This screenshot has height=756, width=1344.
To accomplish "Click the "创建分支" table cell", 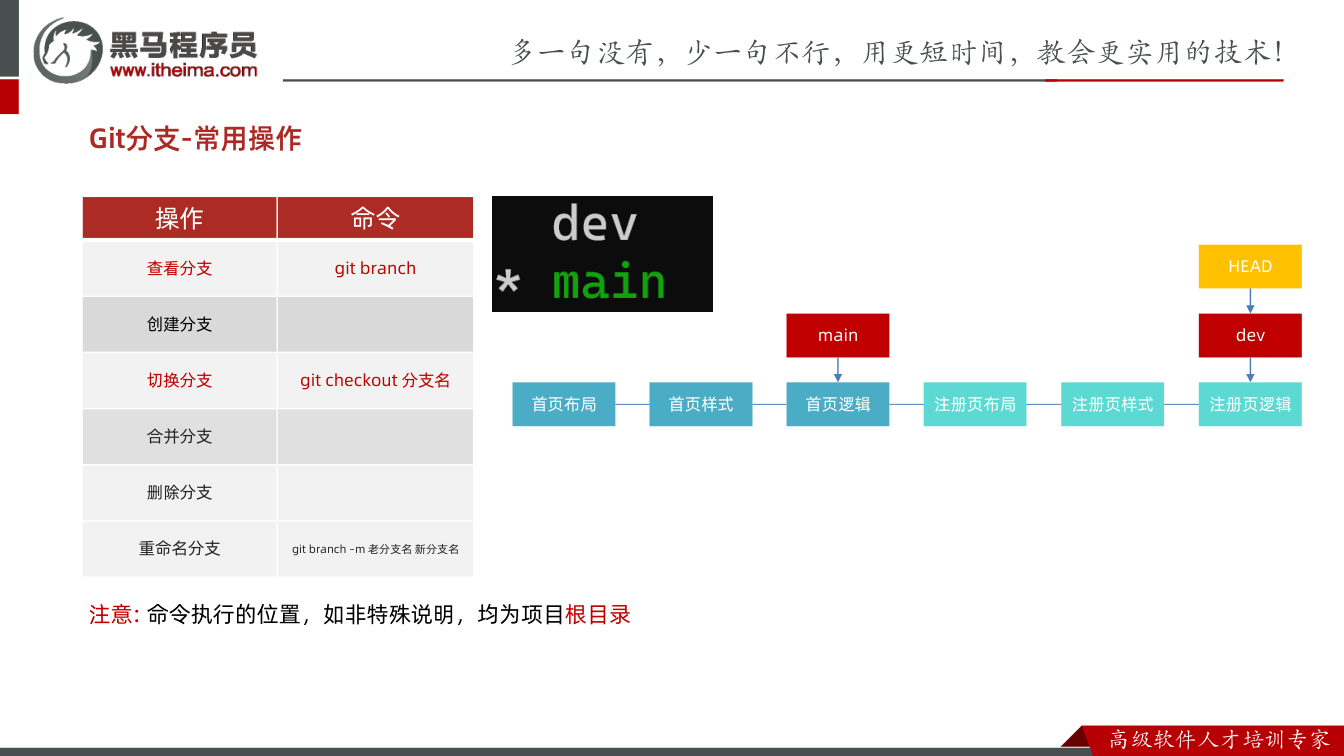I will click(179, 324).
